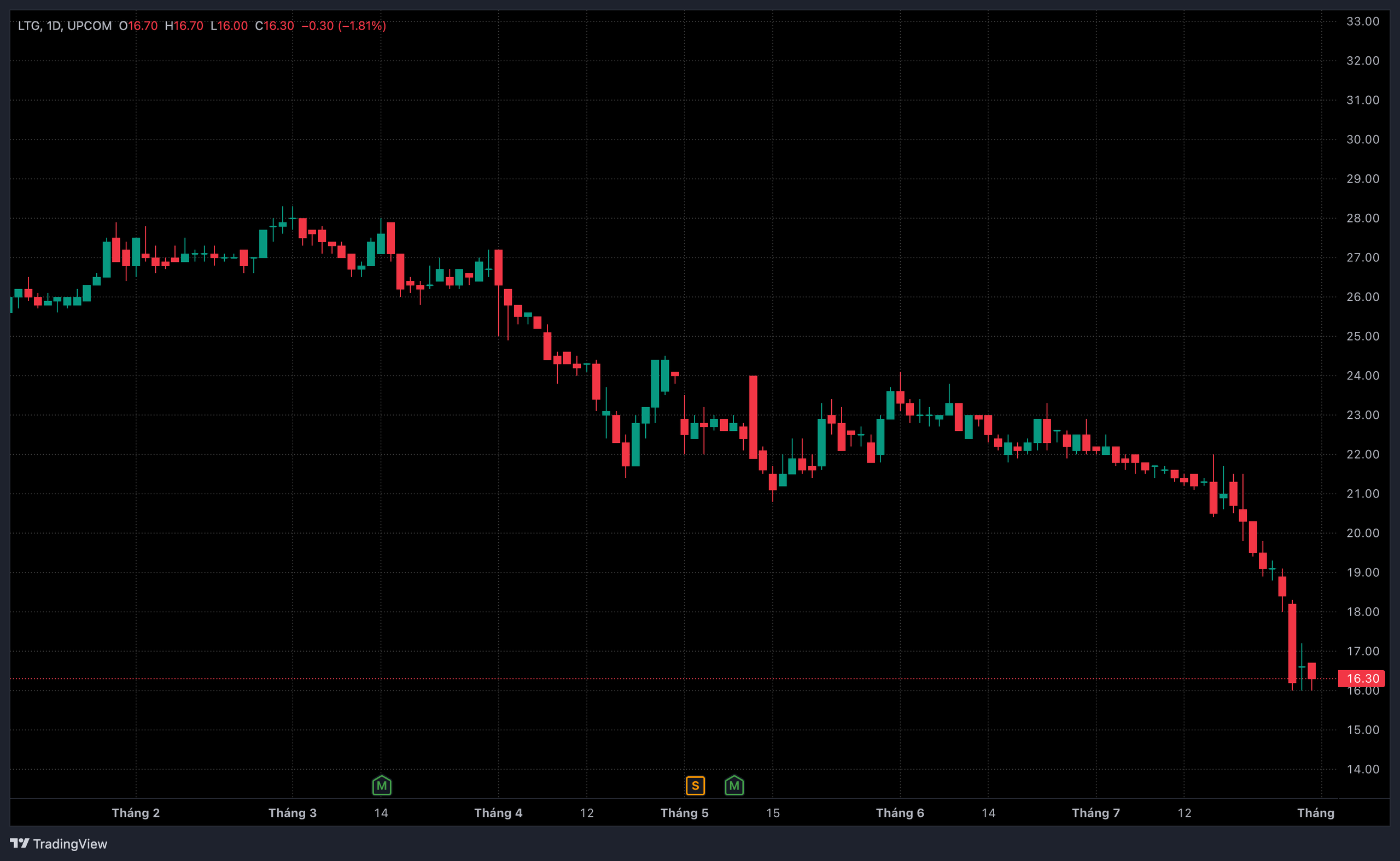
Task: Click the LTG, 1D, UPCOM symbol title
Action: [65, 26]
